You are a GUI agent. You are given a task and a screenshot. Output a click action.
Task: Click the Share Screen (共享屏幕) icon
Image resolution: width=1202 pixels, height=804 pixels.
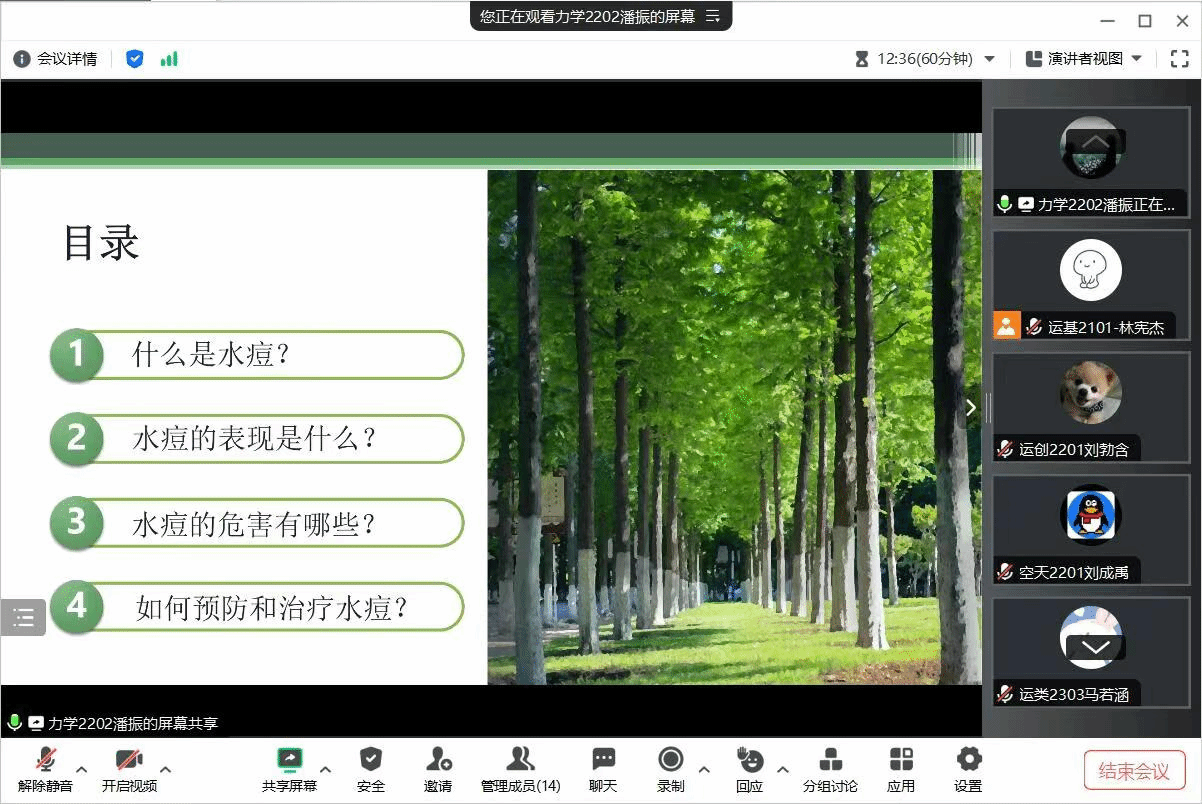[289, 760]
